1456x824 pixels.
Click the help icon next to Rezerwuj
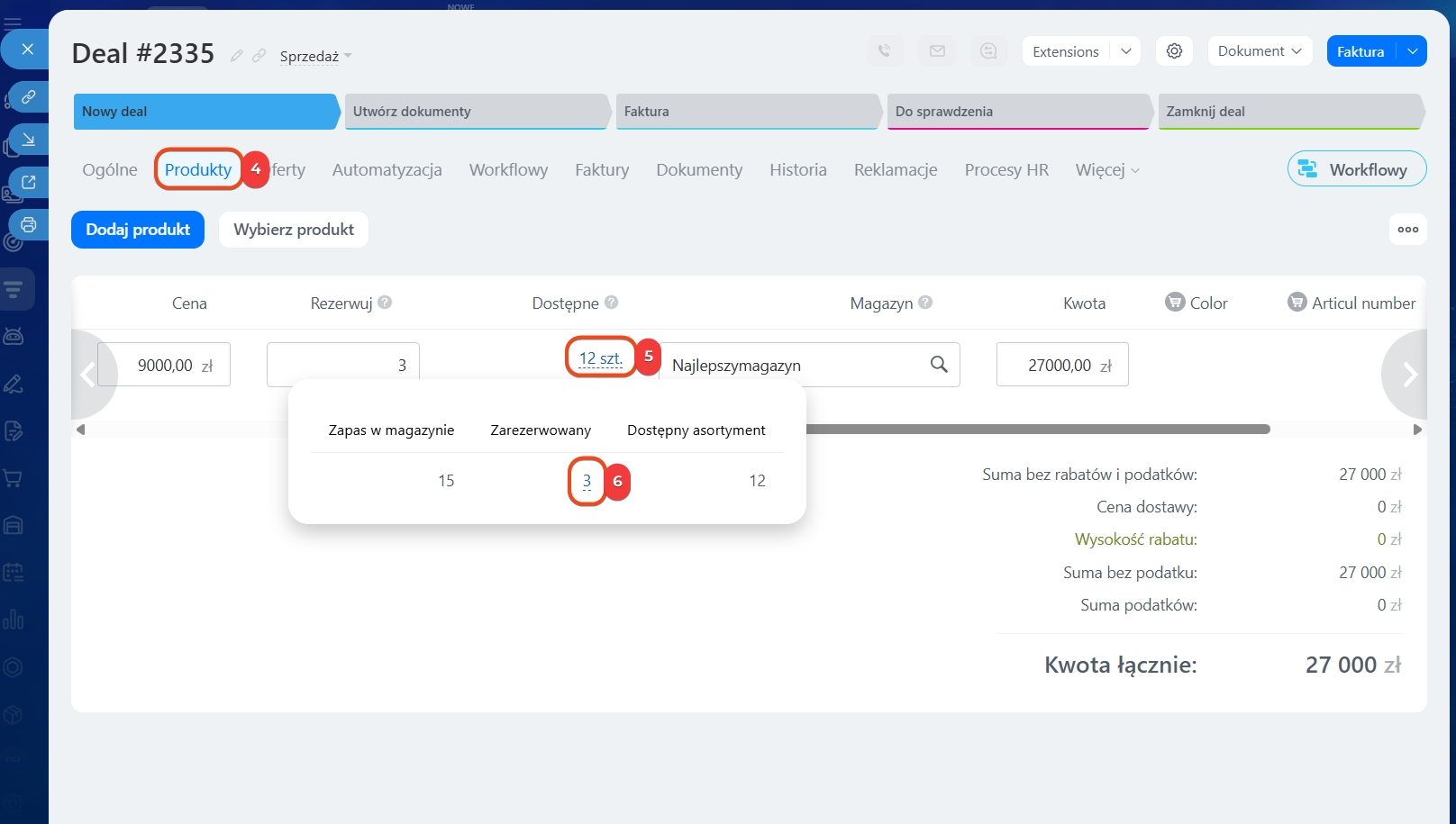click(x=385, y=303)
